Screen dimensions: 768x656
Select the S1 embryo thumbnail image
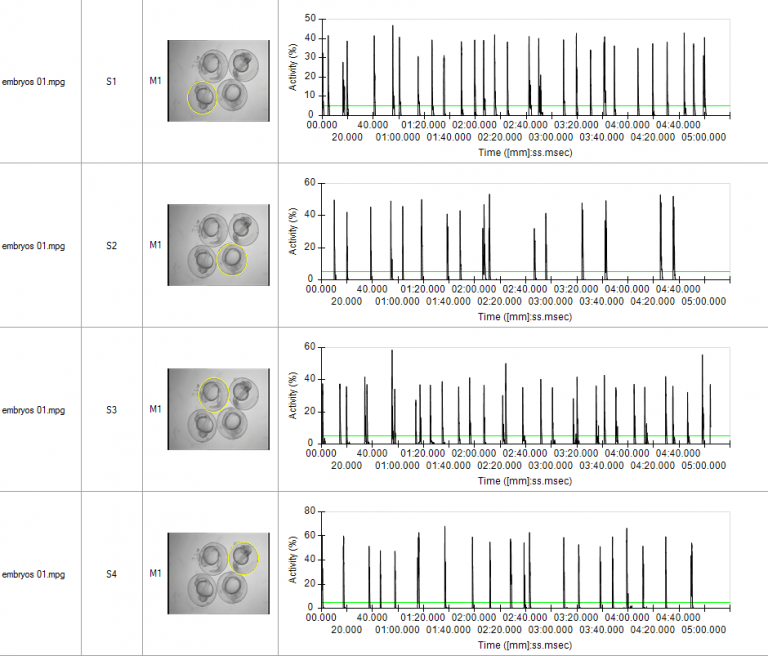(x=218, y=81)
